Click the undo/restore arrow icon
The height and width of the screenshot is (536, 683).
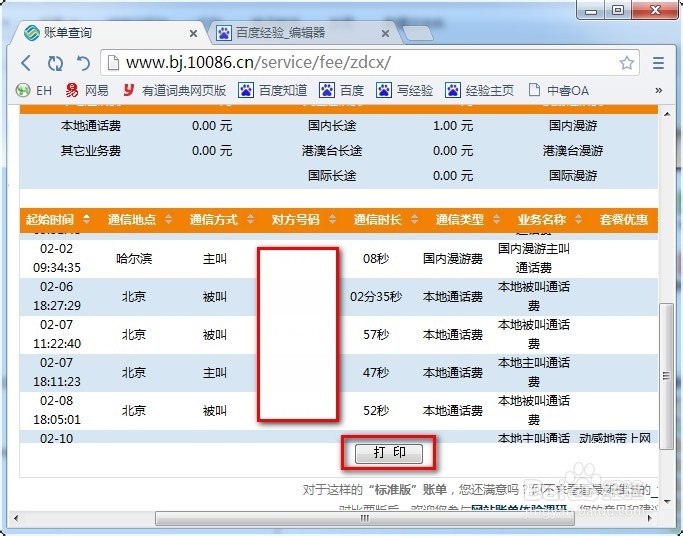point(83,63)
